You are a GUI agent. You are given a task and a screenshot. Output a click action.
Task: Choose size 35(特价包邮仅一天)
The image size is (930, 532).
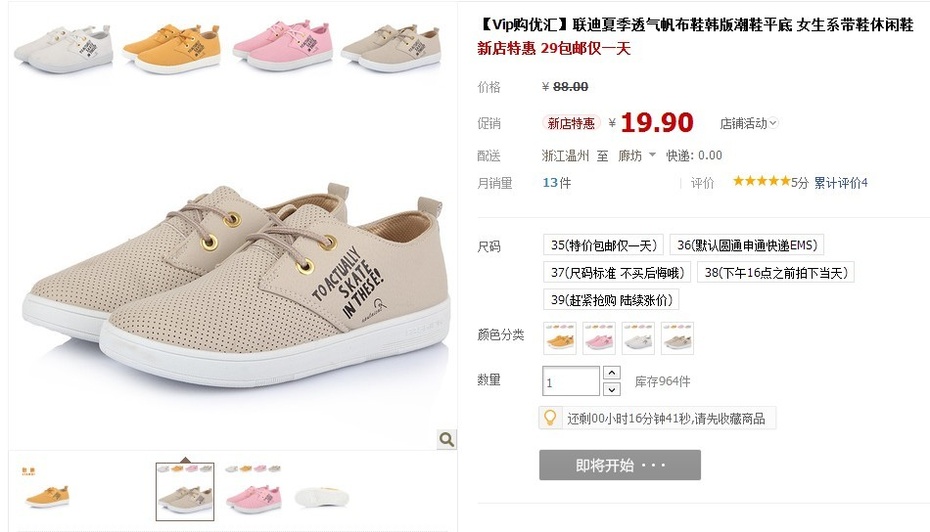[x=603, y=245]
